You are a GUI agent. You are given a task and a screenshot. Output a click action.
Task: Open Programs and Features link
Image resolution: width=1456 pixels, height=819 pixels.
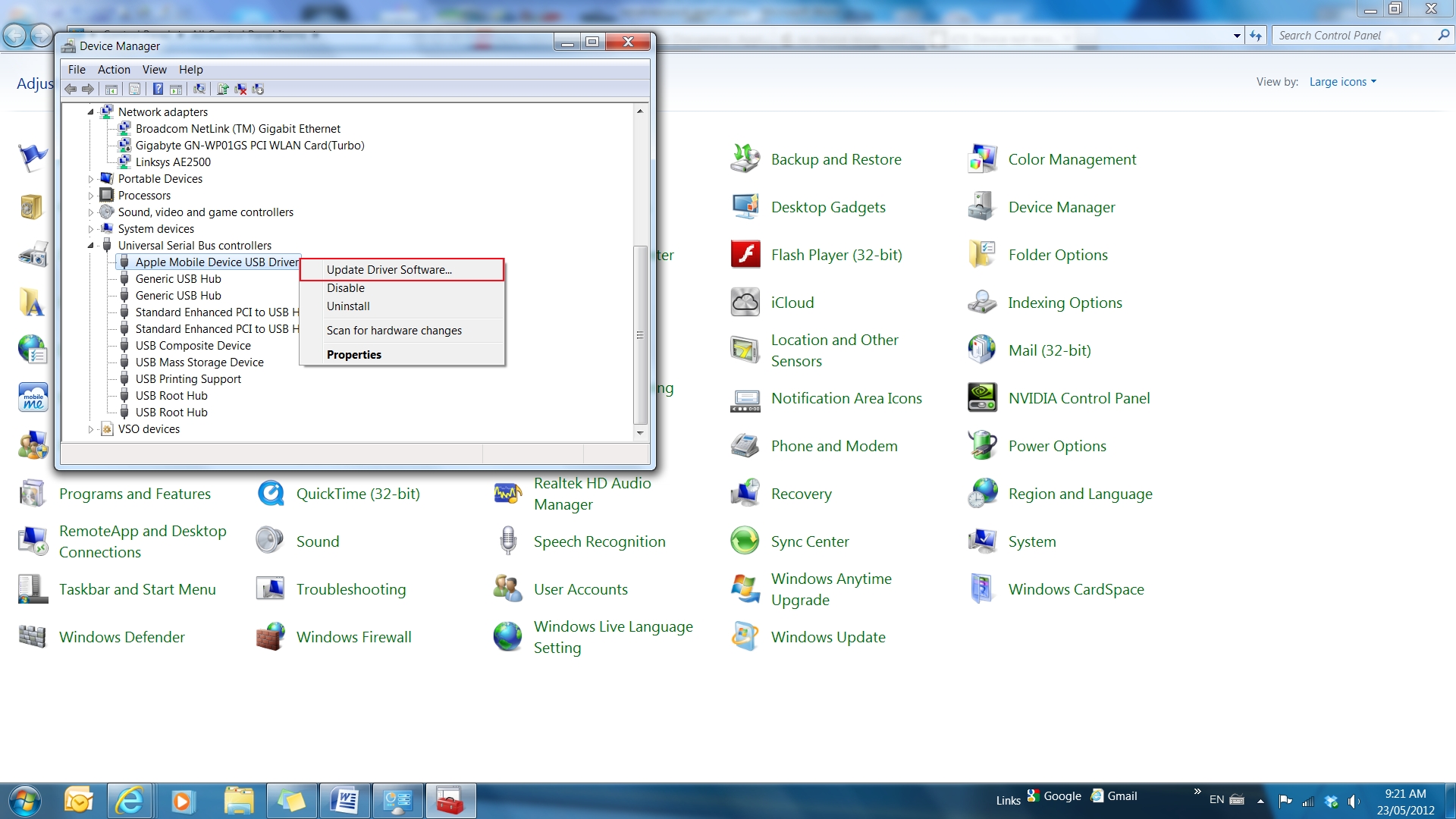coord(134,494)
